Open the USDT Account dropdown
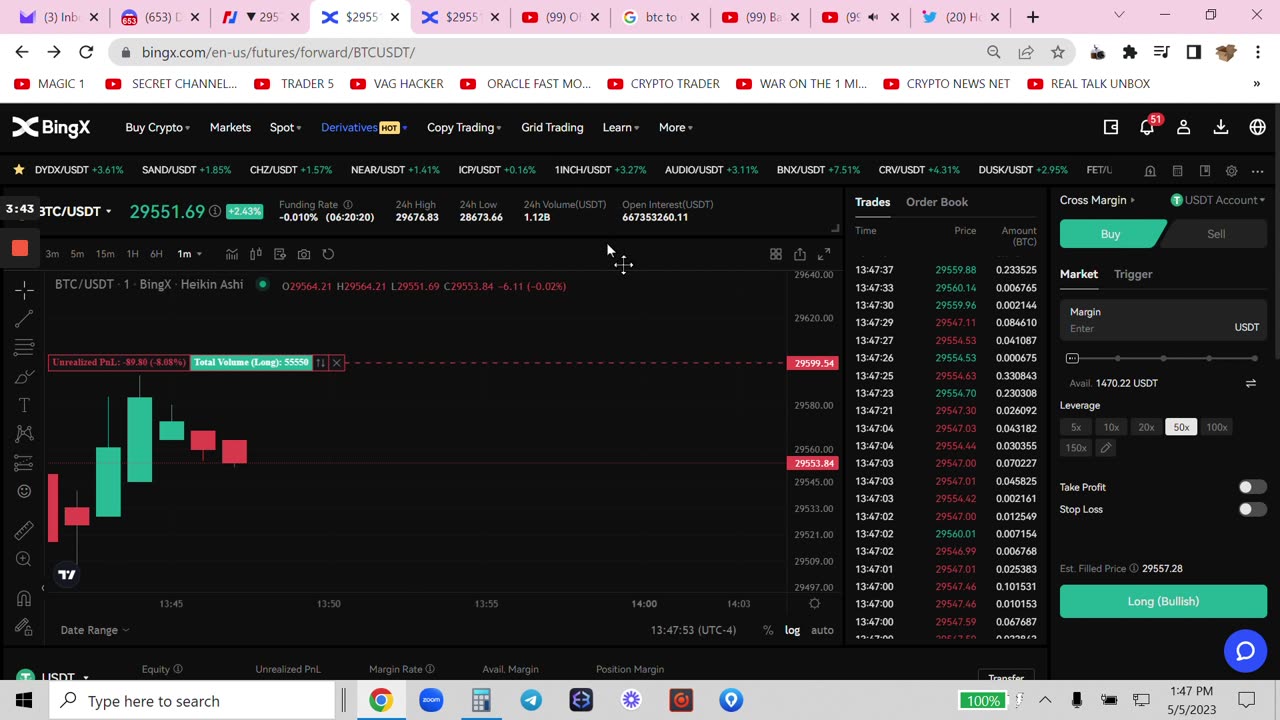 click(x=1218, y=200)
